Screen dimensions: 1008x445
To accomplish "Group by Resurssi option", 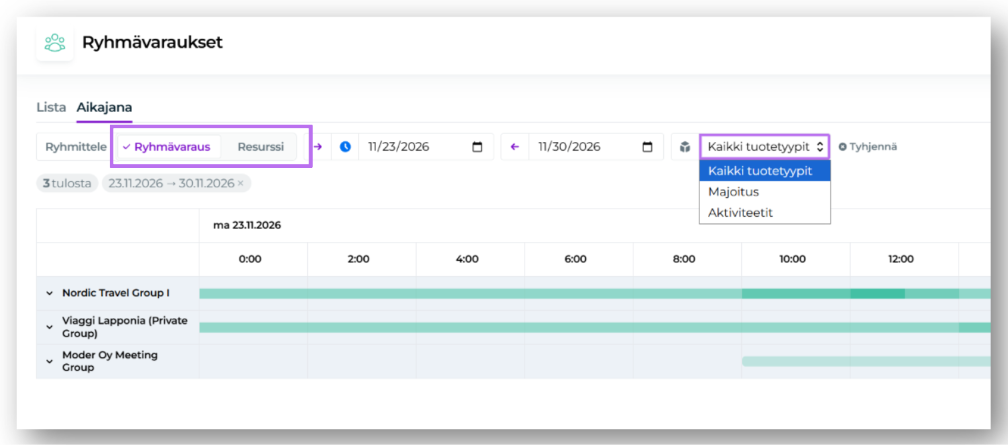I will (260, 147).
